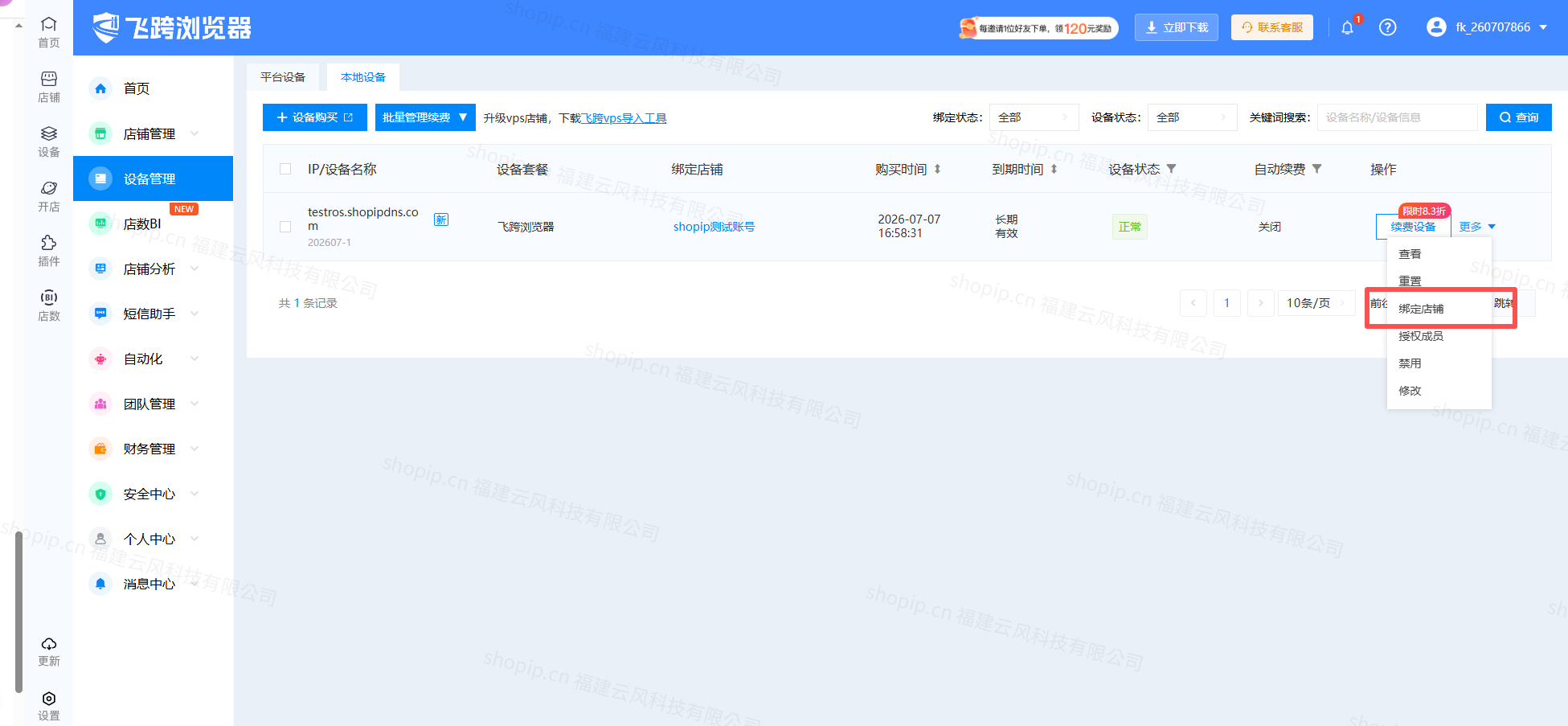Sort by 购买时间 using sort arrows

pos(937,169)
